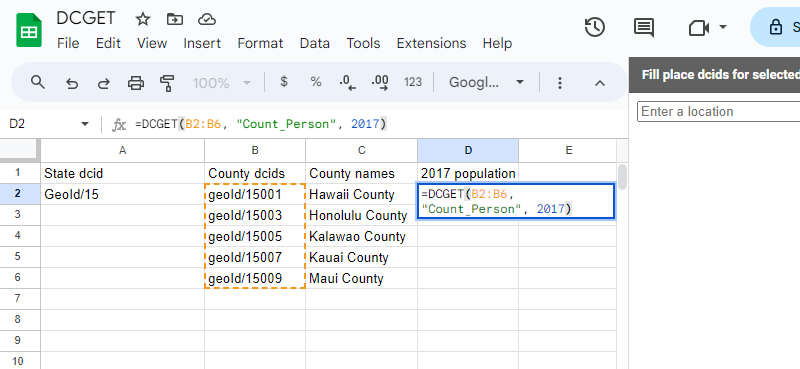Redo the last action
This screenshot has height=369, width=800.
pos(104,83)
